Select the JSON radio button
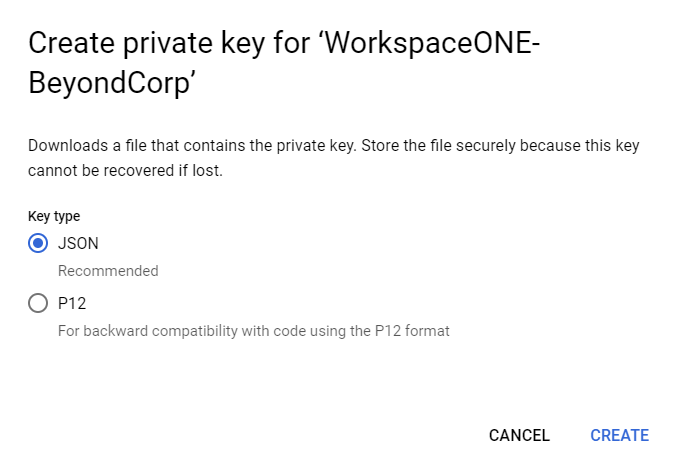The image size is (680, 472). tap(38, 243)
